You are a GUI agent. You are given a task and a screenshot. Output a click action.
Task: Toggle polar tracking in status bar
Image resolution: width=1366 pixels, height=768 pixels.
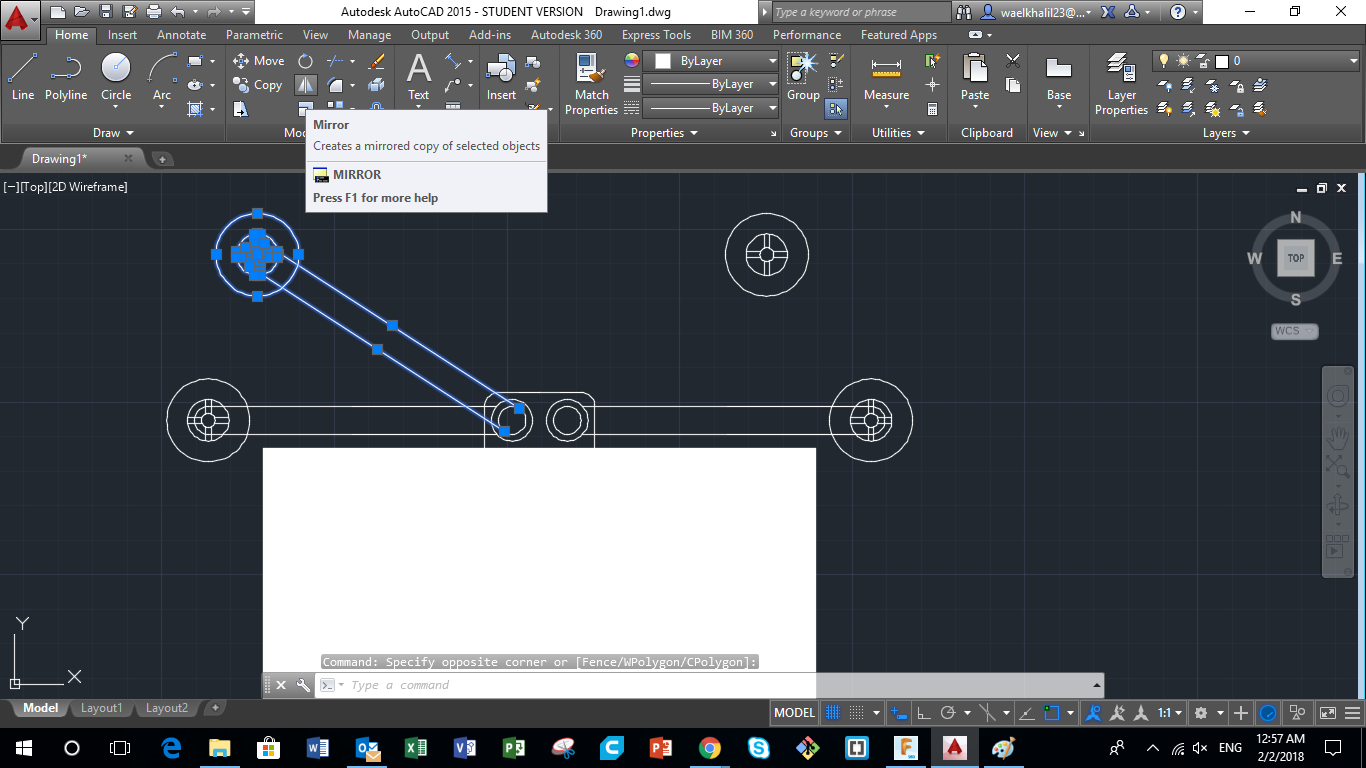tap(948, 713)
